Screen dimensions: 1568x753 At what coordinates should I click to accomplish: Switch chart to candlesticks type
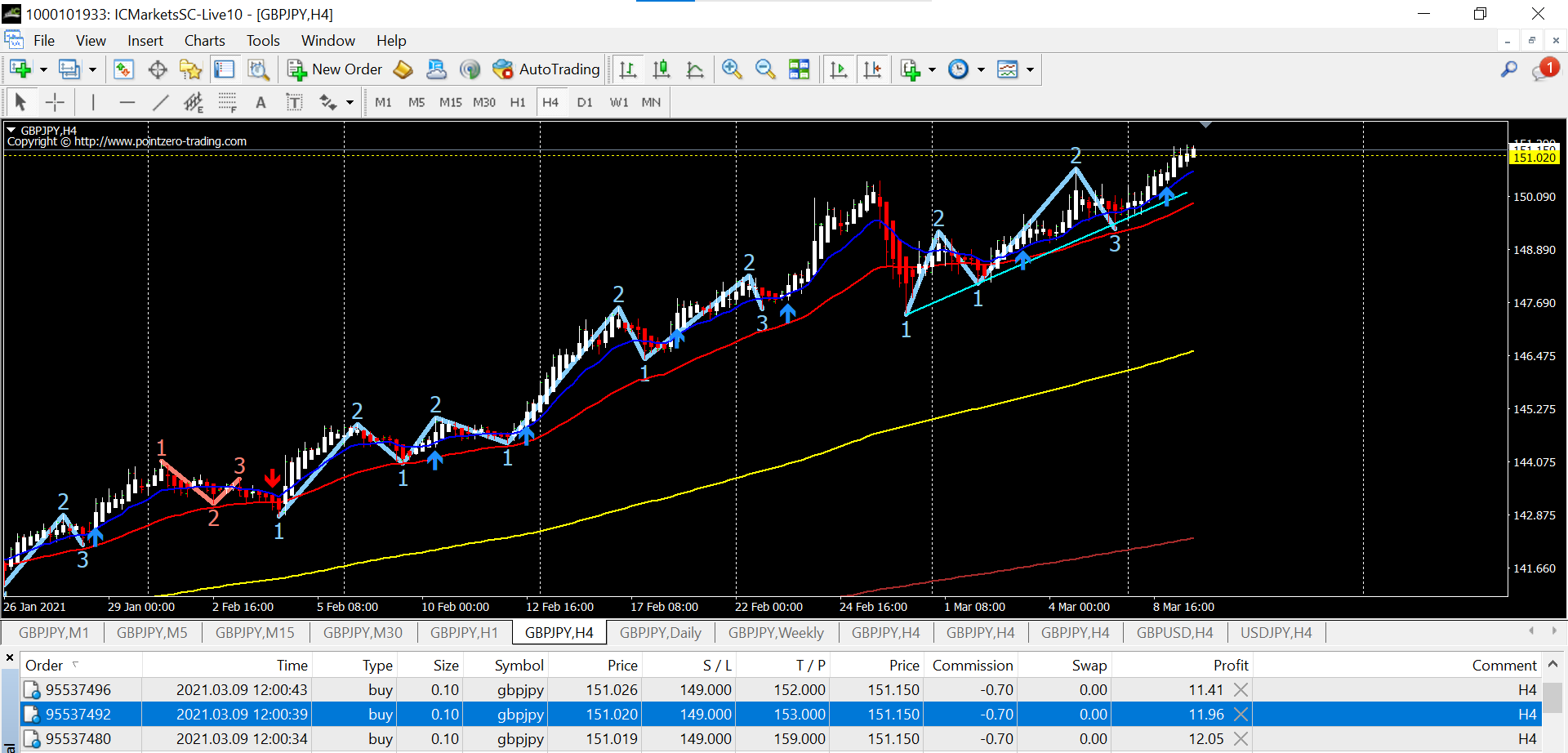coord(661,69)
